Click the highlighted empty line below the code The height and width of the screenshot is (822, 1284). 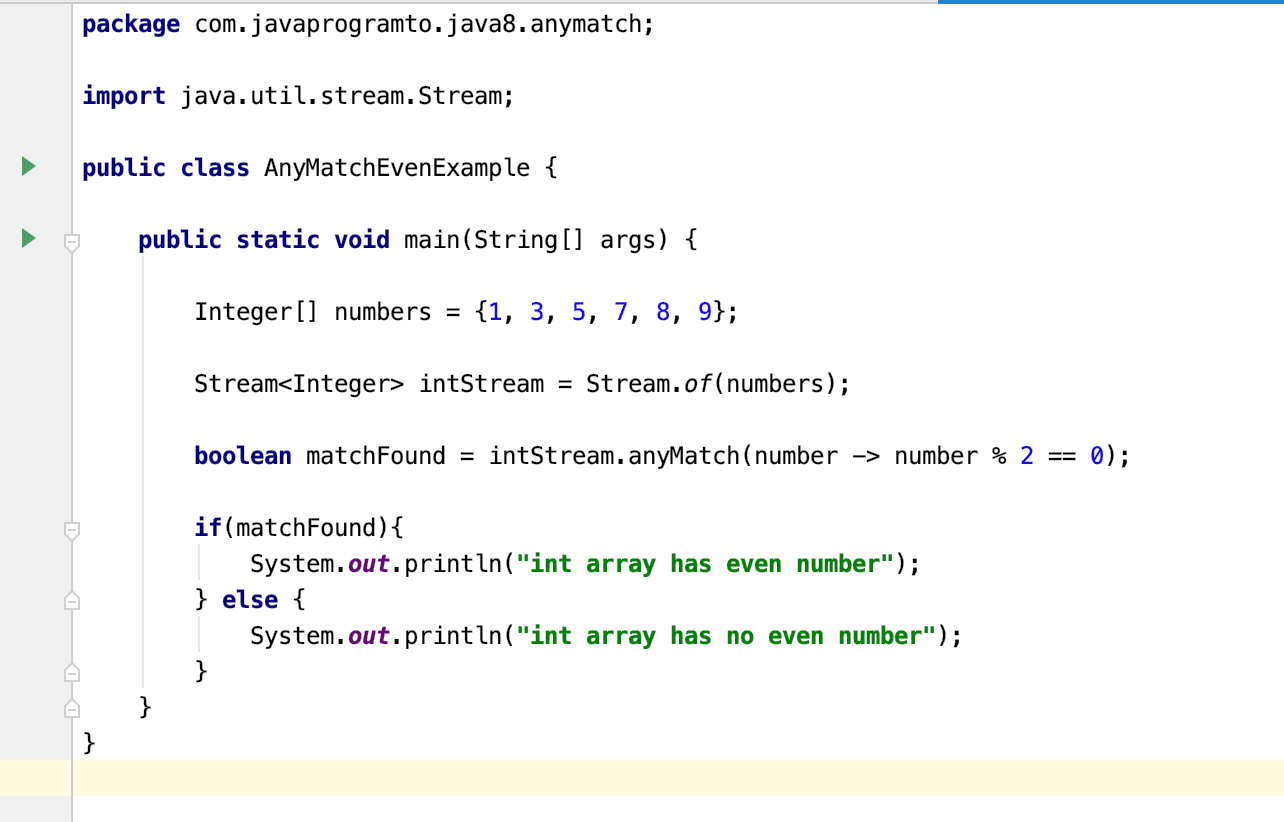pyautogui.click(x=600, y=776)
